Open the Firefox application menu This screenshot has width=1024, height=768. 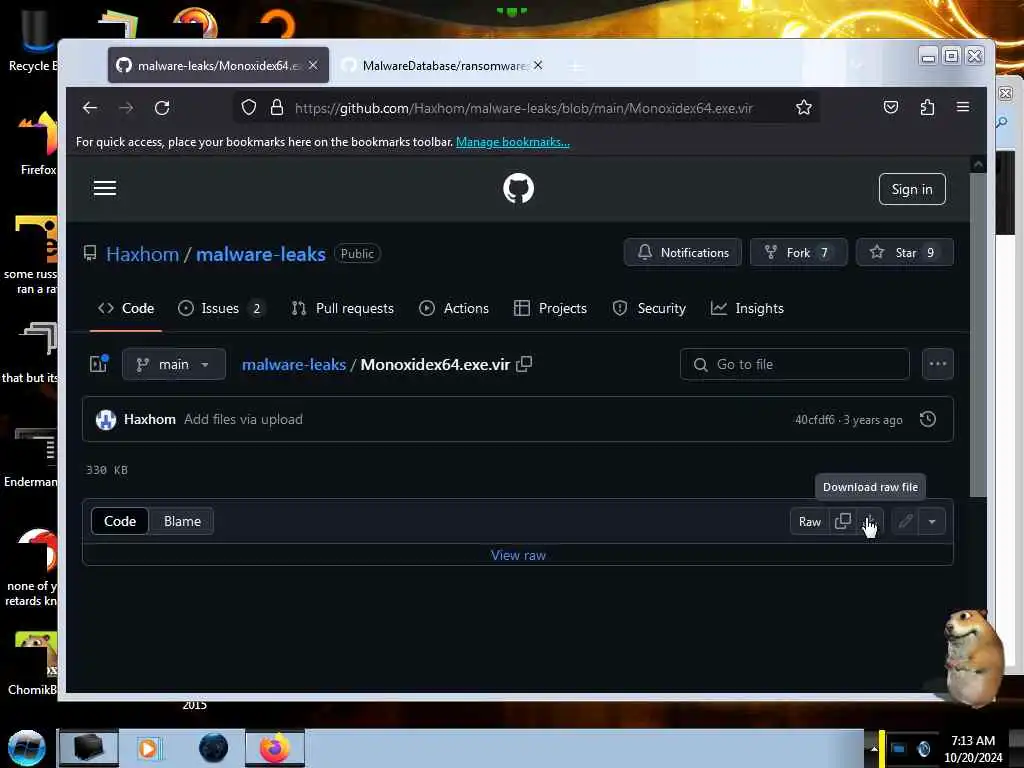(963, 107)
